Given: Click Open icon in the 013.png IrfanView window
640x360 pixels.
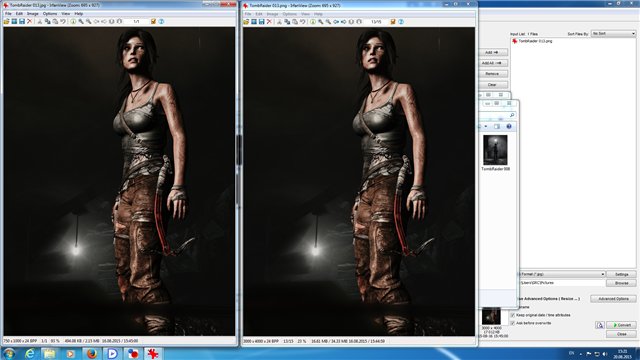Looking at the screenshot, I should click(x=246, y=22).
